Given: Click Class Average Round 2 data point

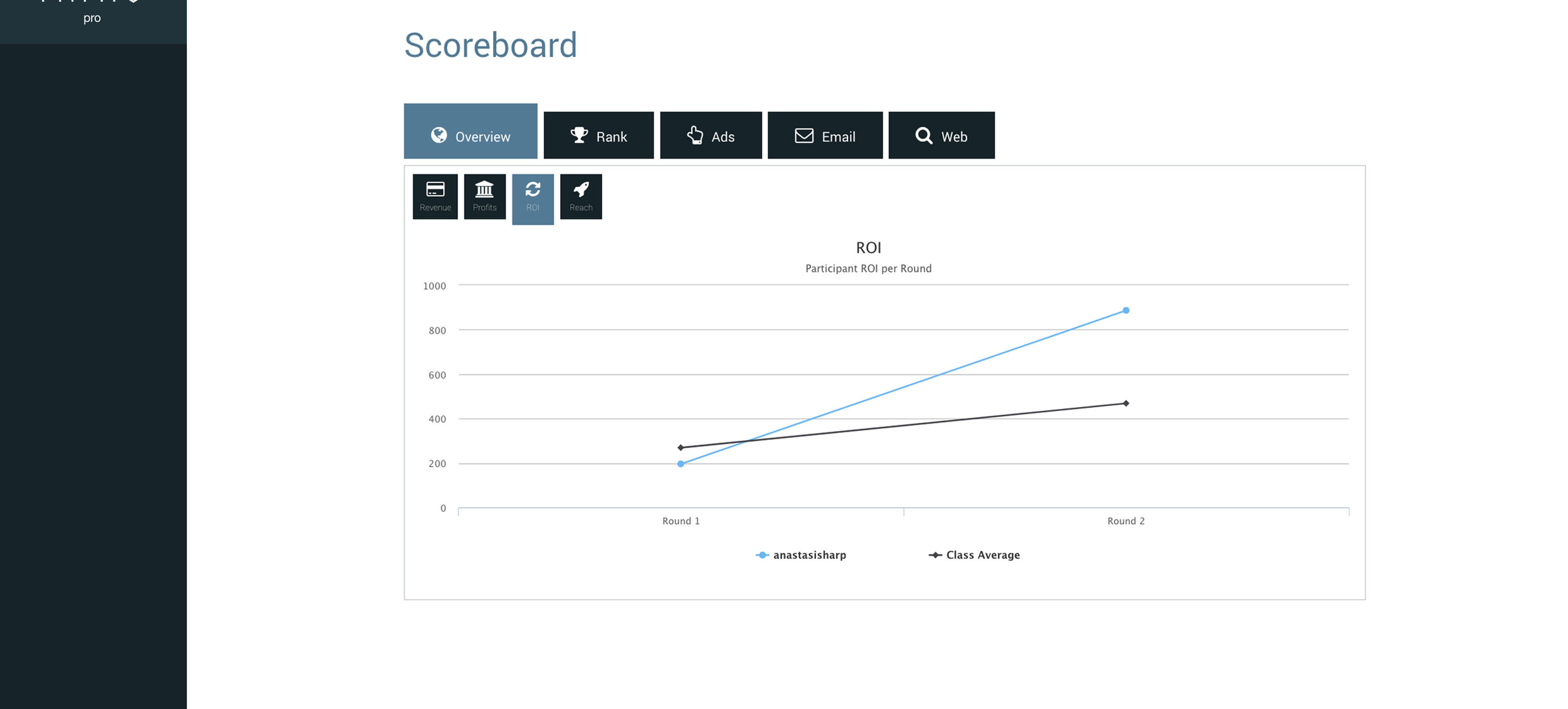Looking at the screenshot, I should 1126,403.
